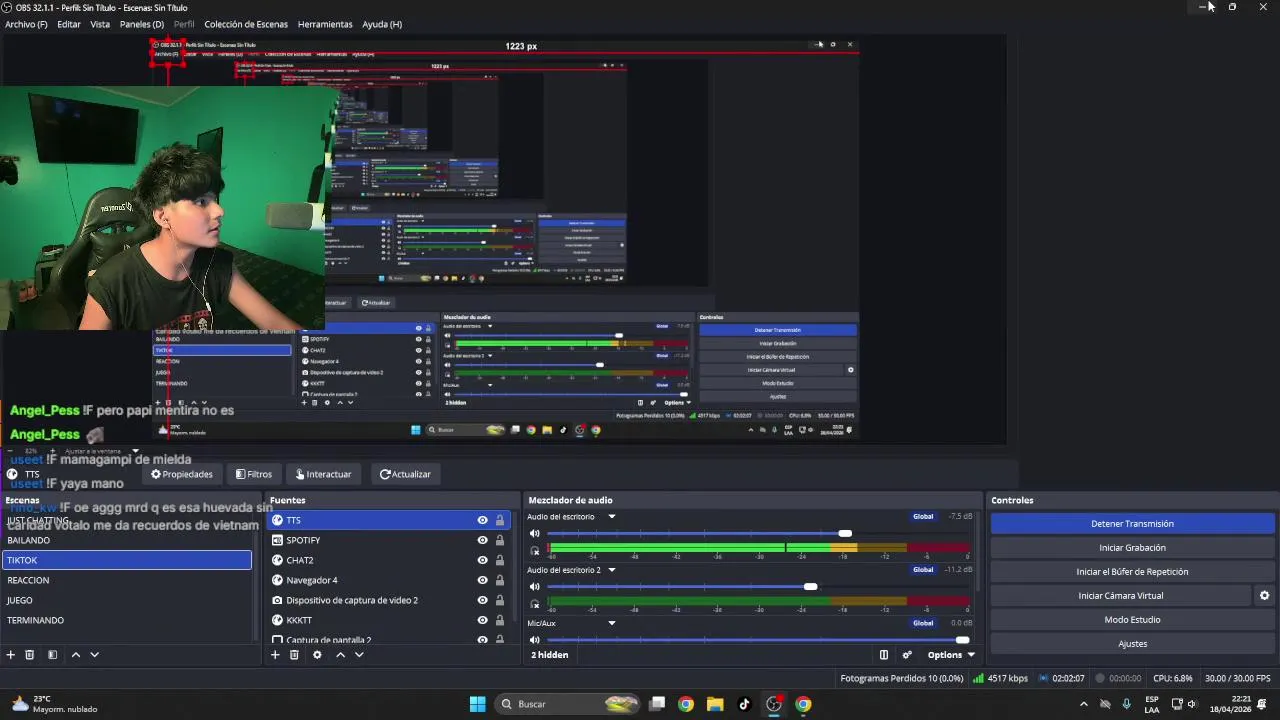Click Audio del escritorio 2 volume slider handle

point(810,587)
